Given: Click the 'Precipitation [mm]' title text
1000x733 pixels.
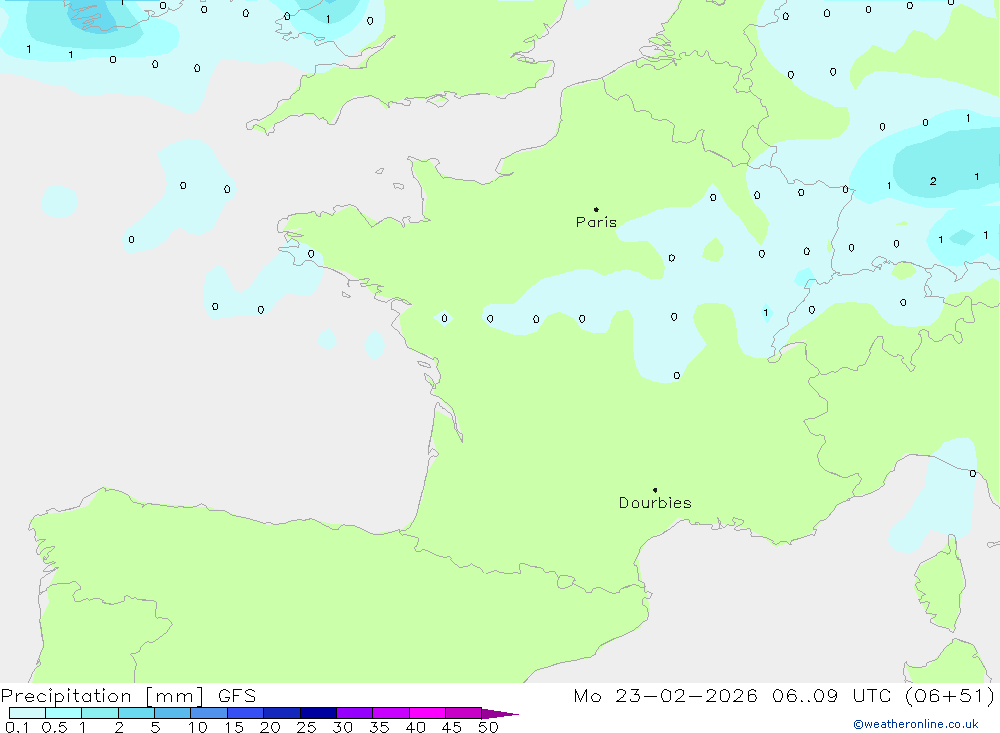Looking at the screenshot, I should 102,696.
